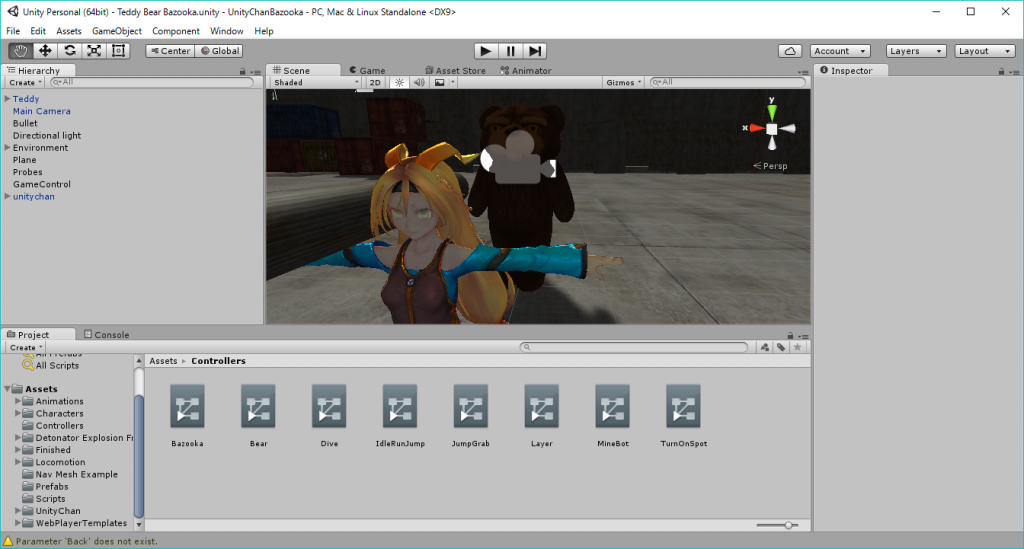Select the Rotate tool
Image resolution: width=1024 pixels, height=549 pixels.
[69, 50]
